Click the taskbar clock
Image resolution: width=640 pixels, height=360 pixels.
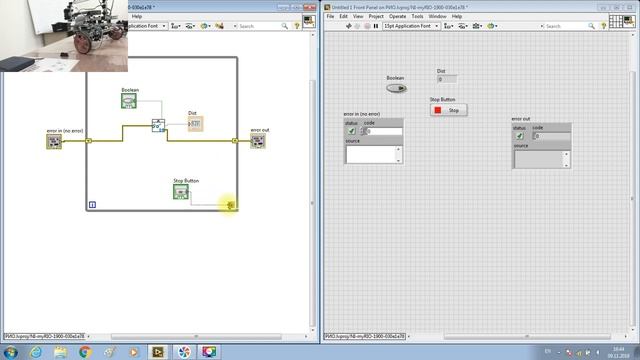(618, 353)
